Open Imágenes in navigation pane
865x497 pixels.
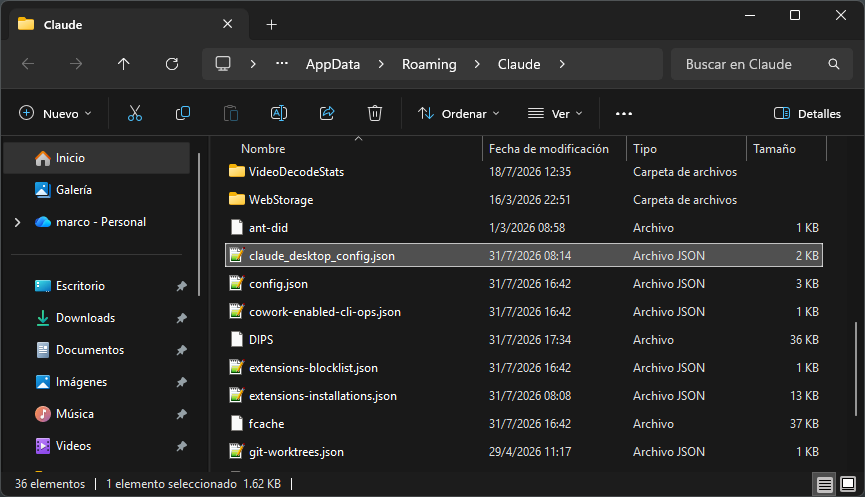[97, 382]
